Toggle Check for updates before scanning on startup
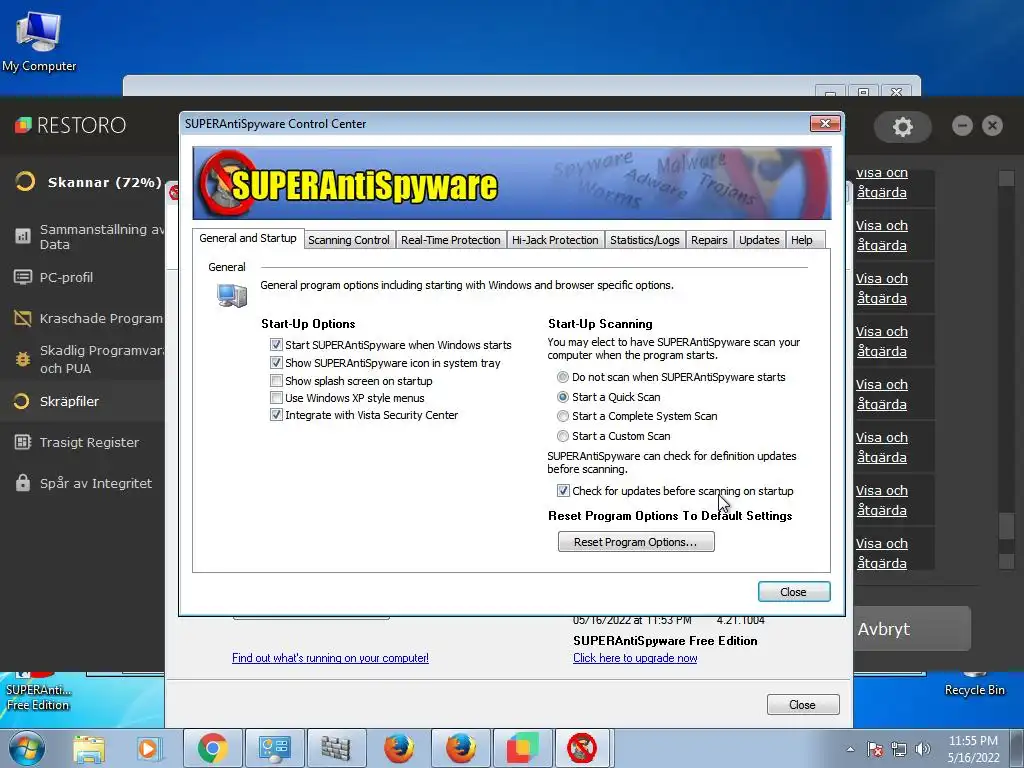 pos(563,490)
